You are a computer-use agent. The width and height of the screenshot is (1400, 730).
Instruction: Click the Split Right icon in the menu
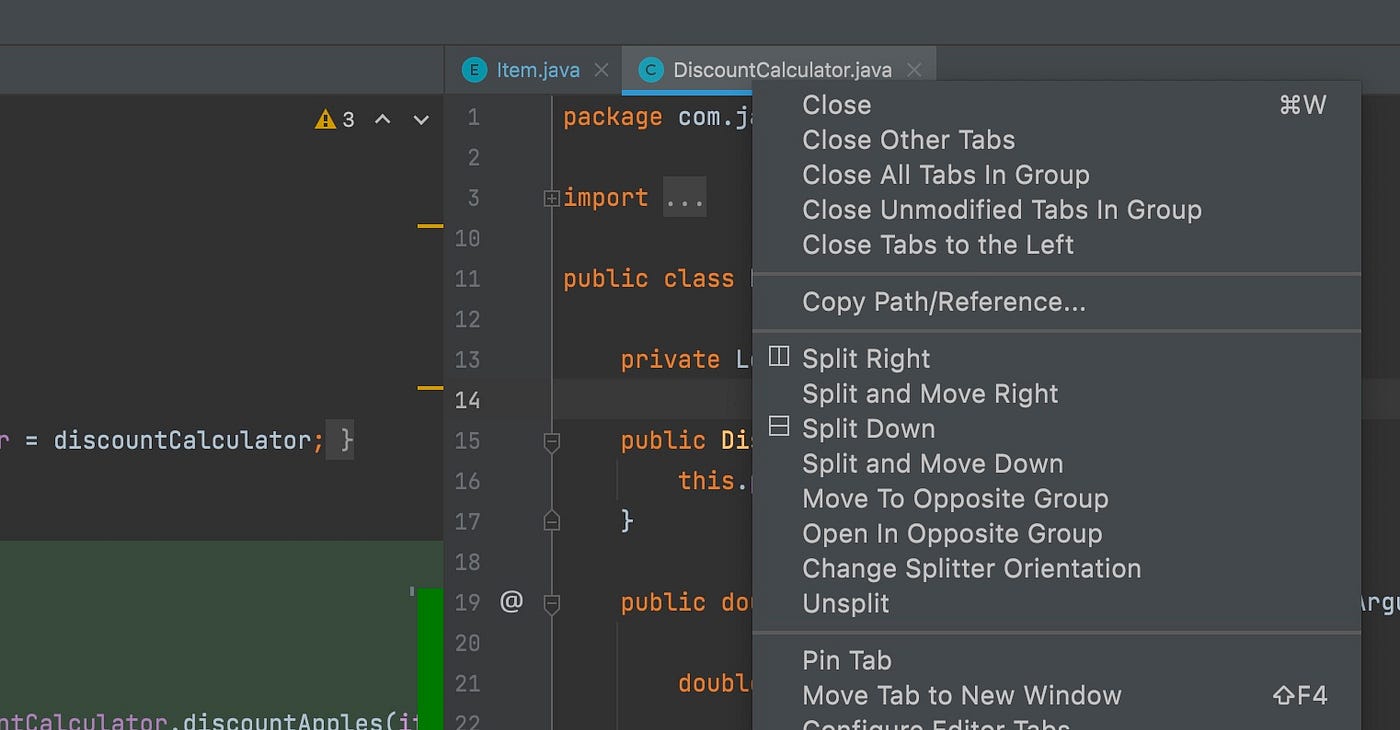click(x=778, y=355)
